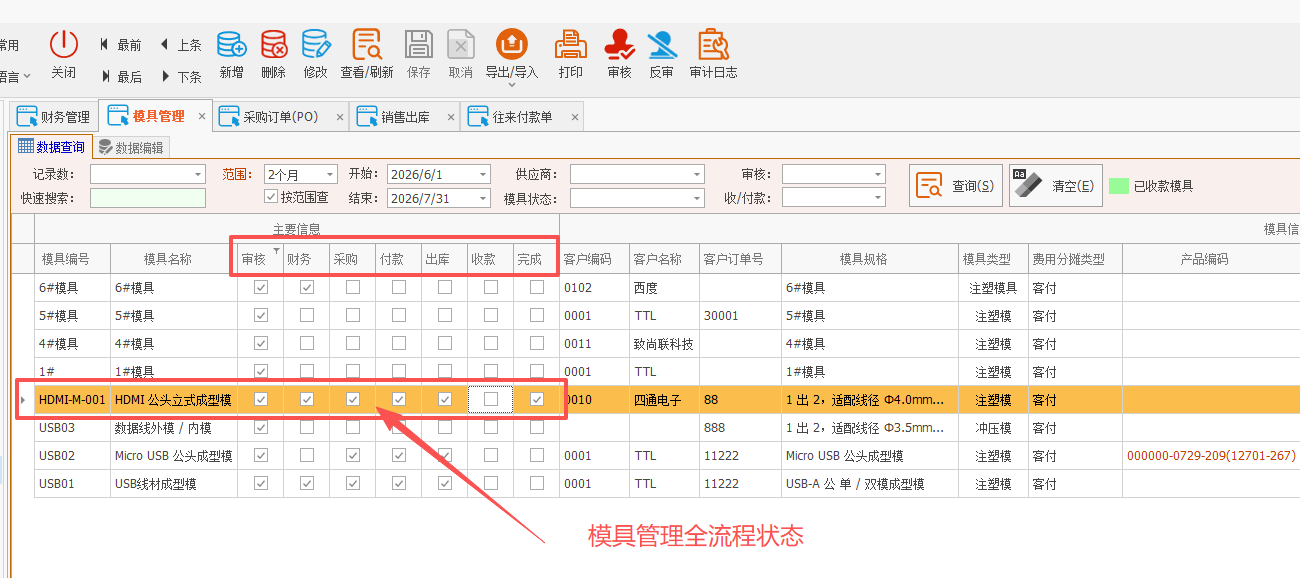Open the 供应商 dropdown
Screen dimensions: 1300x578
(697, 174)
